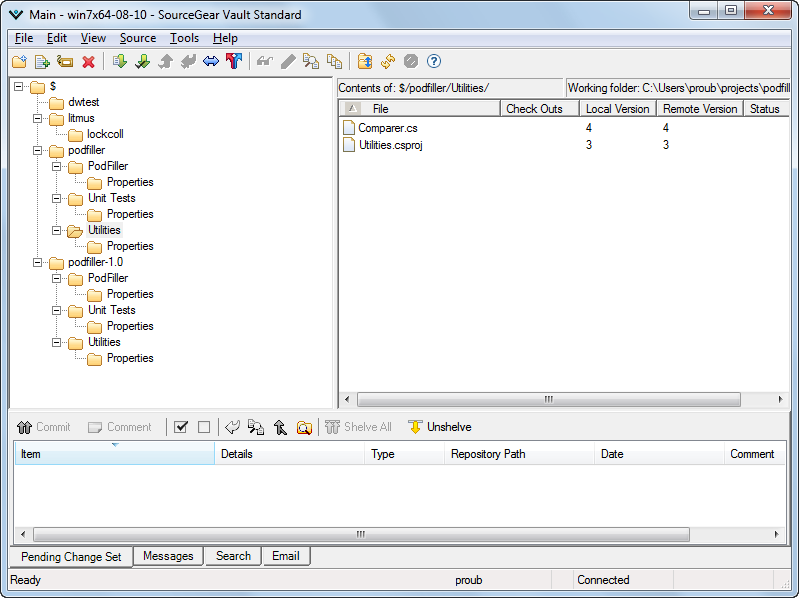Click the blue double-arrow Branch icon
Viewport: 799px width, 598px height.
tap(211, 62)
